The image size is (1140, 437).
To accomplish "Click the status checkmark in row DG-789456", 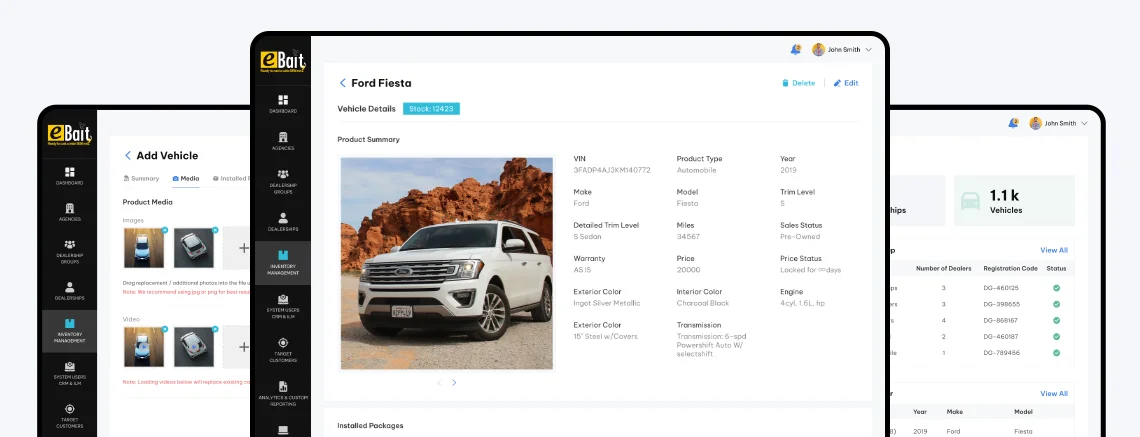I will [1056, 353].
